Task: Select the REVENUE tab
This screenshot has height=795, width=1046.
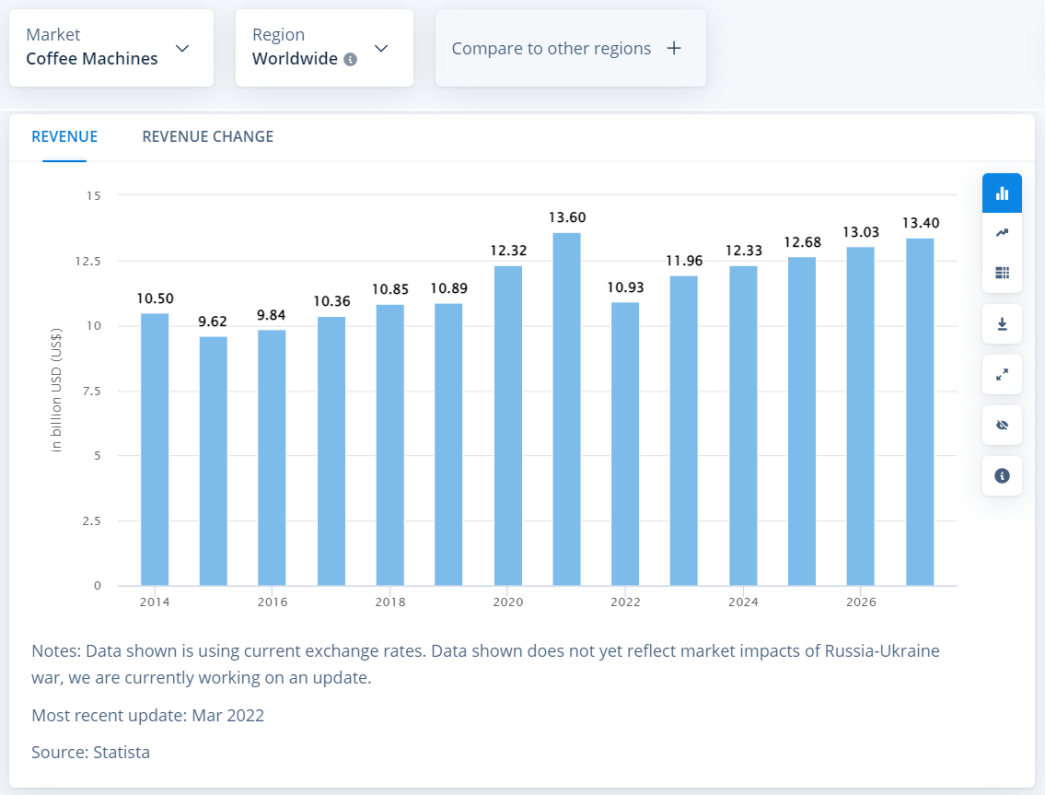Action: click(64, 137)
